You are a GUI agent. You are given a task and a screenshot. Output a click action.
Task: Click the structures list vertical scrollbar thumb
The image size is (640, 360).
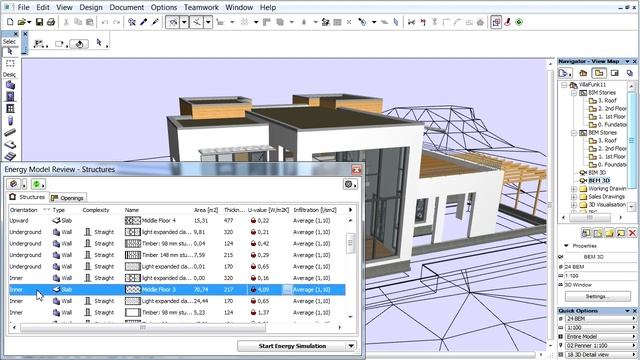(350, 243)
